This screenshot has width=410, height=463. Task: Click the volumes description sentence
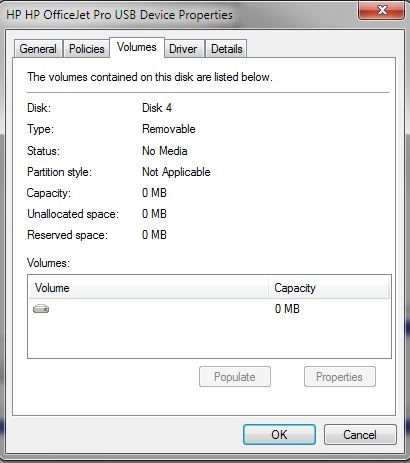[150, 77]
